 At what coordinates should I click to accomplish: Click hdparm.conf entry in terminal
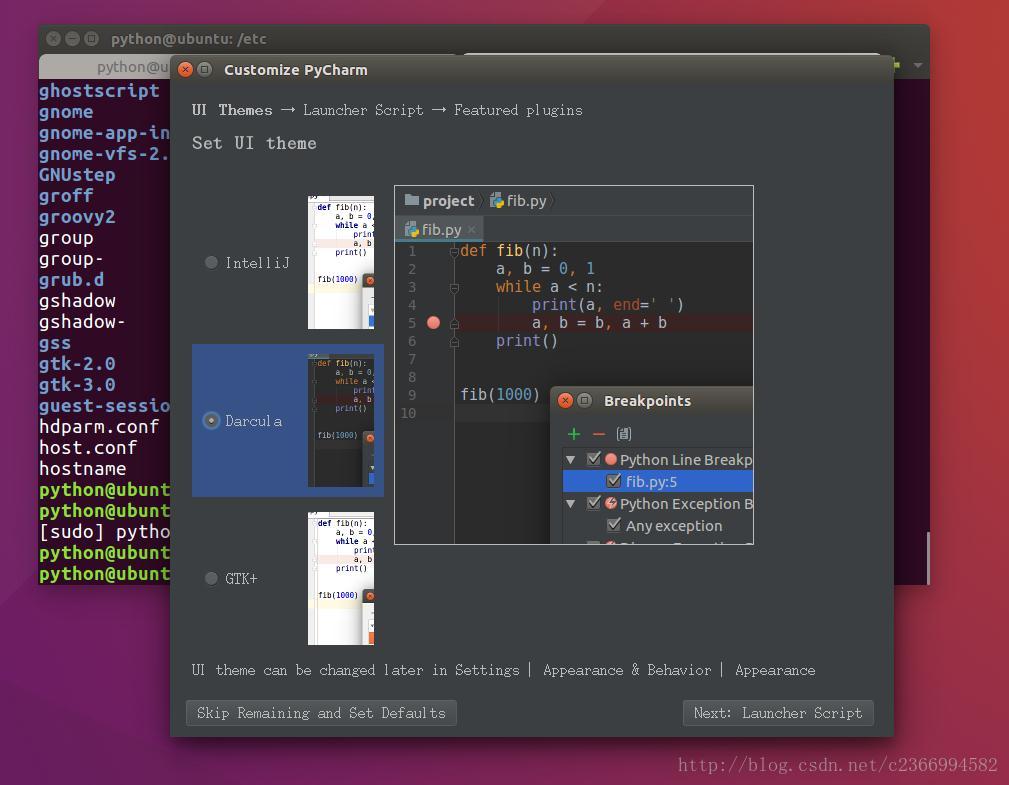(x=99, y=427)
